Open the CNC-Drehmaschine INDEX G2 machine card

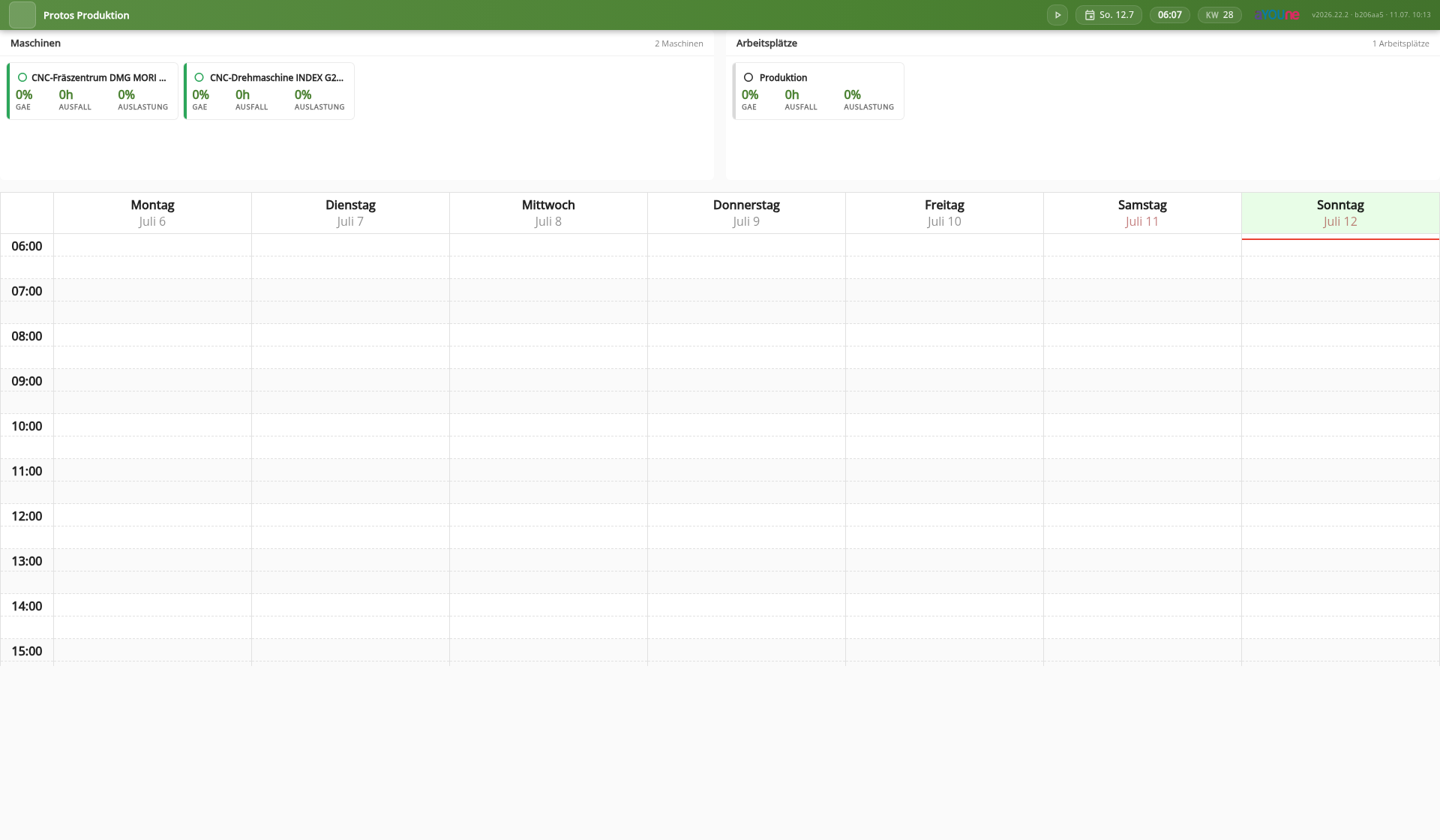click(269, 91)
